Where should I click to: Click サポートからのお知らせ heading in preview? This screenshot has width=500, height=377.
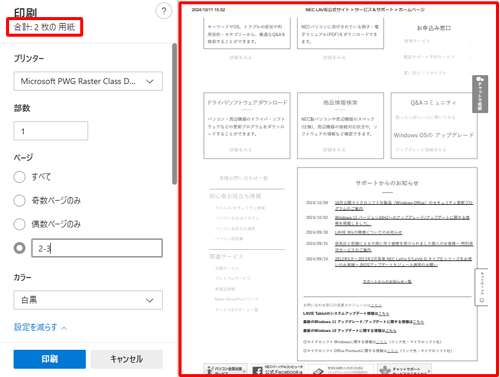(387, 183)
